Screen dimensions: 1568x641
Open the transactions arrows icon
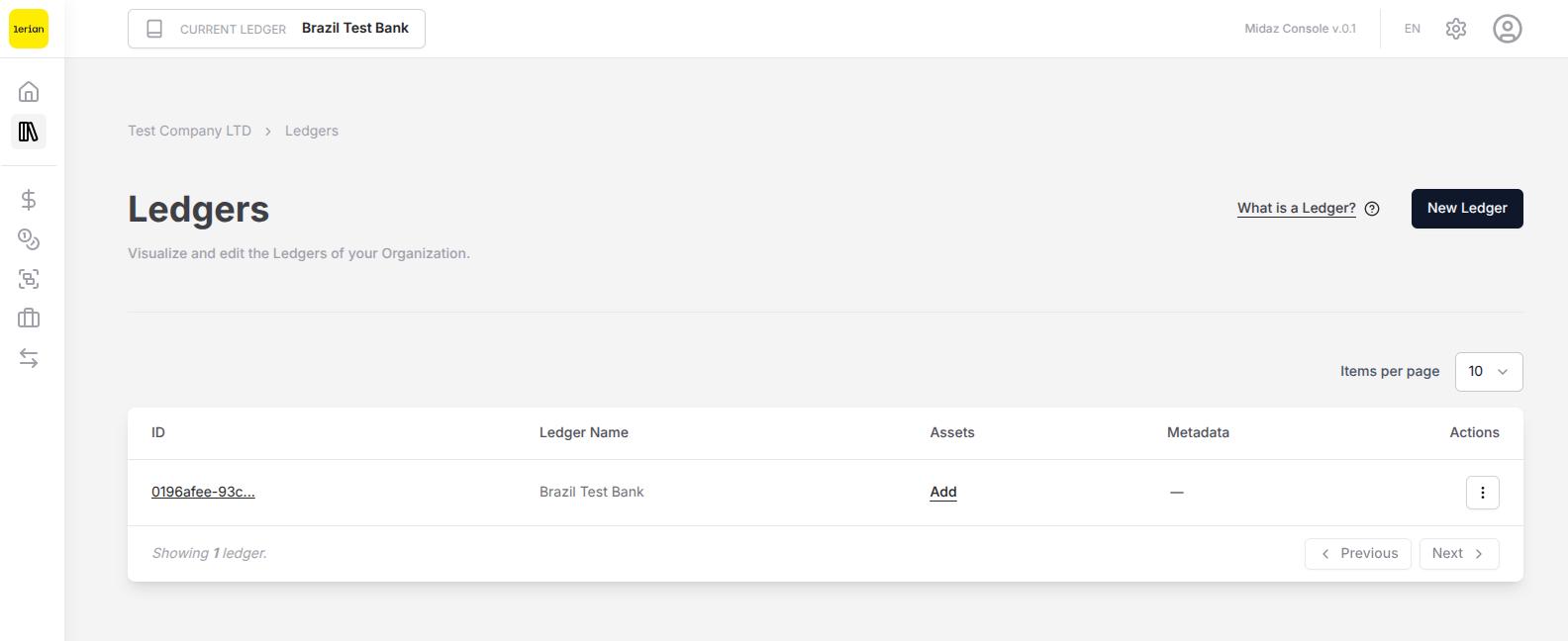29,358
